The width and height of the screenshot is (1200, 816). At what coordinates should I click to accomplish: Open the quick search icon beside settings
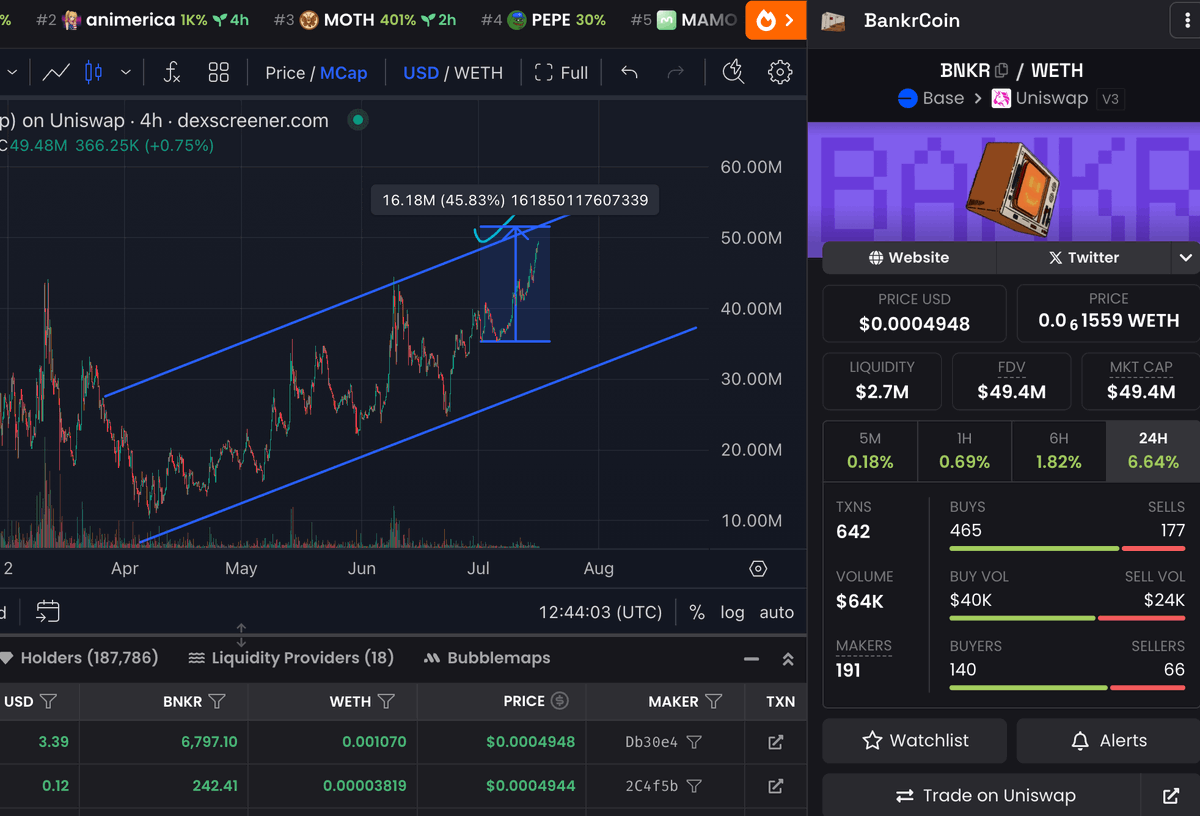733,72
